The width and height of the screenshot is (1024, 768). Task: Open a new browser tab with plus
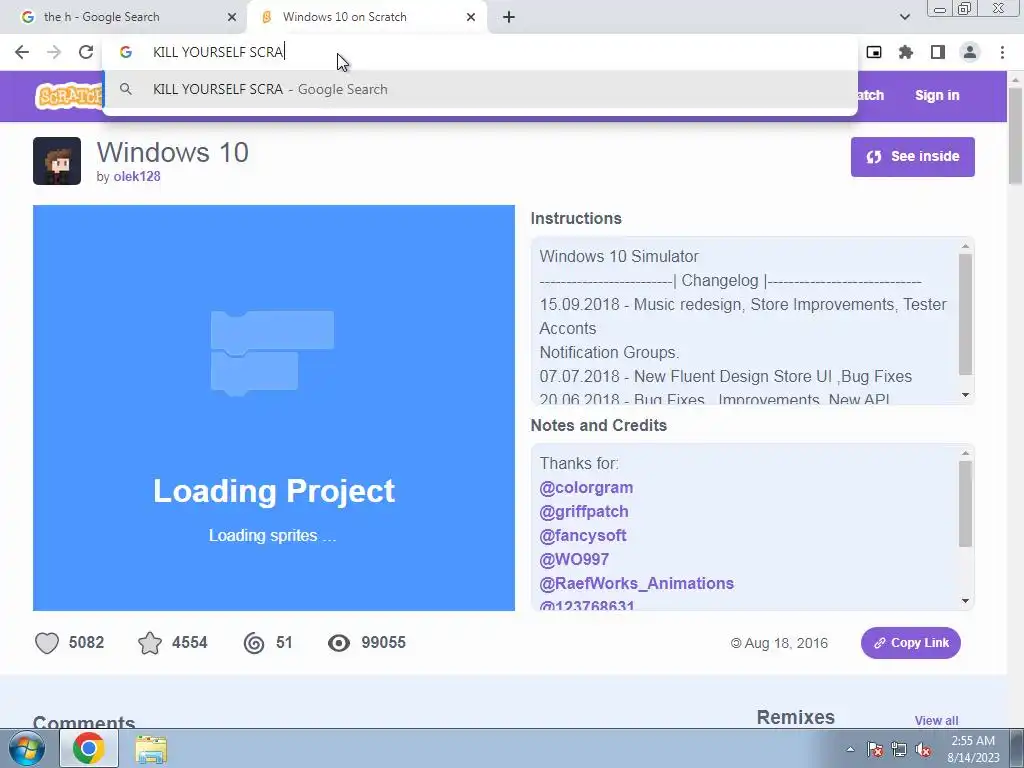509,17
